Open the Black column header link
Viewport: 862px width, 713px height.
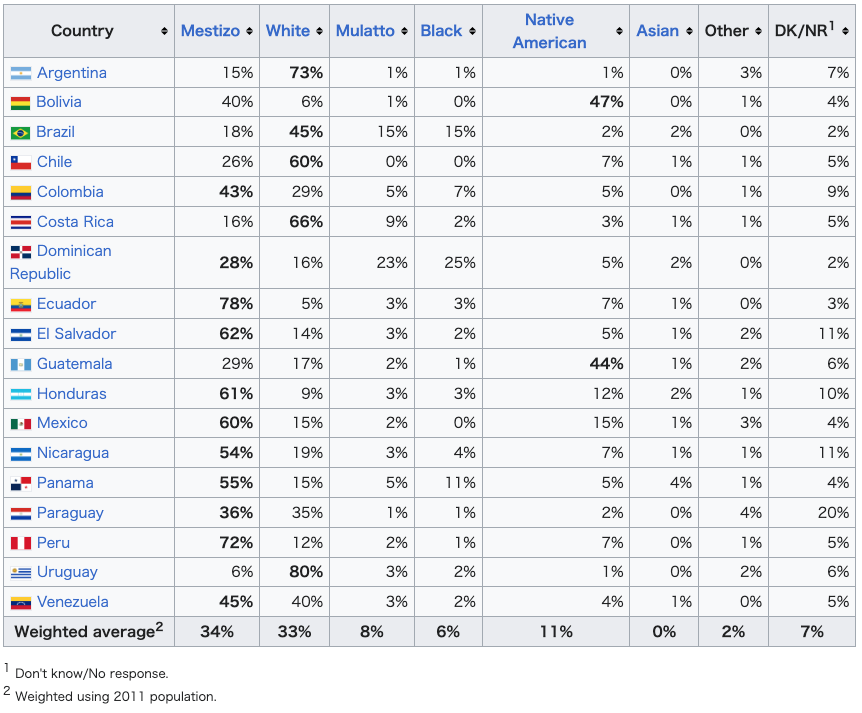click(x=441, y=31)
